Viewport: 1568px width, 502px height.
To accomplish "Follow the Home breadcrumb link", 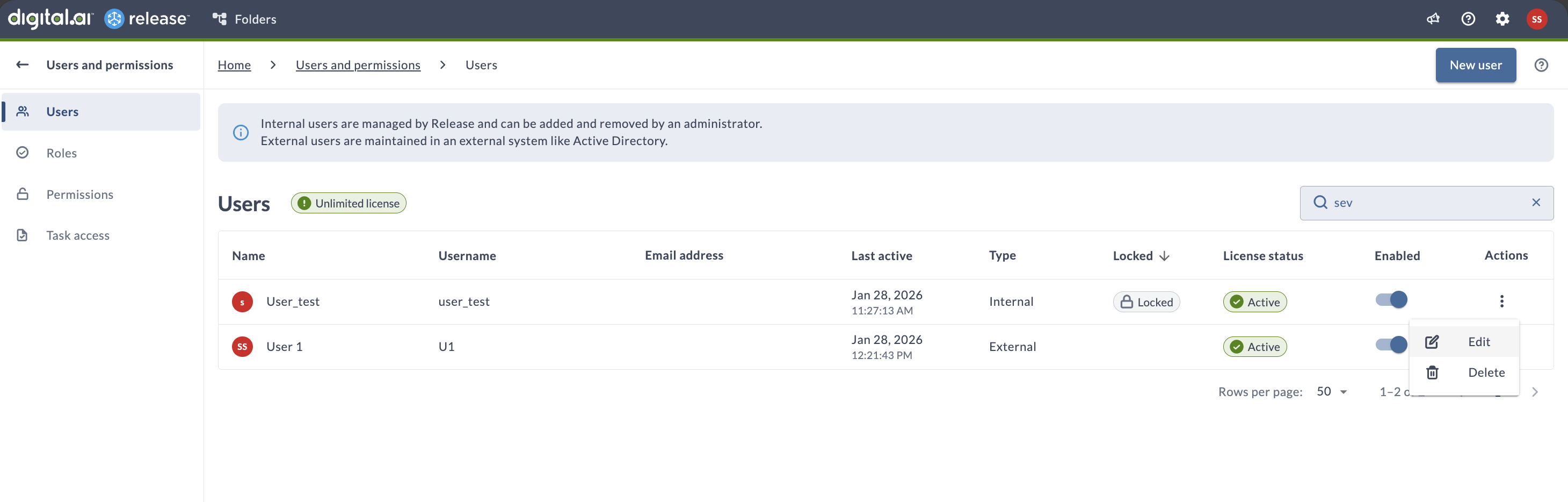I will 234,65.
